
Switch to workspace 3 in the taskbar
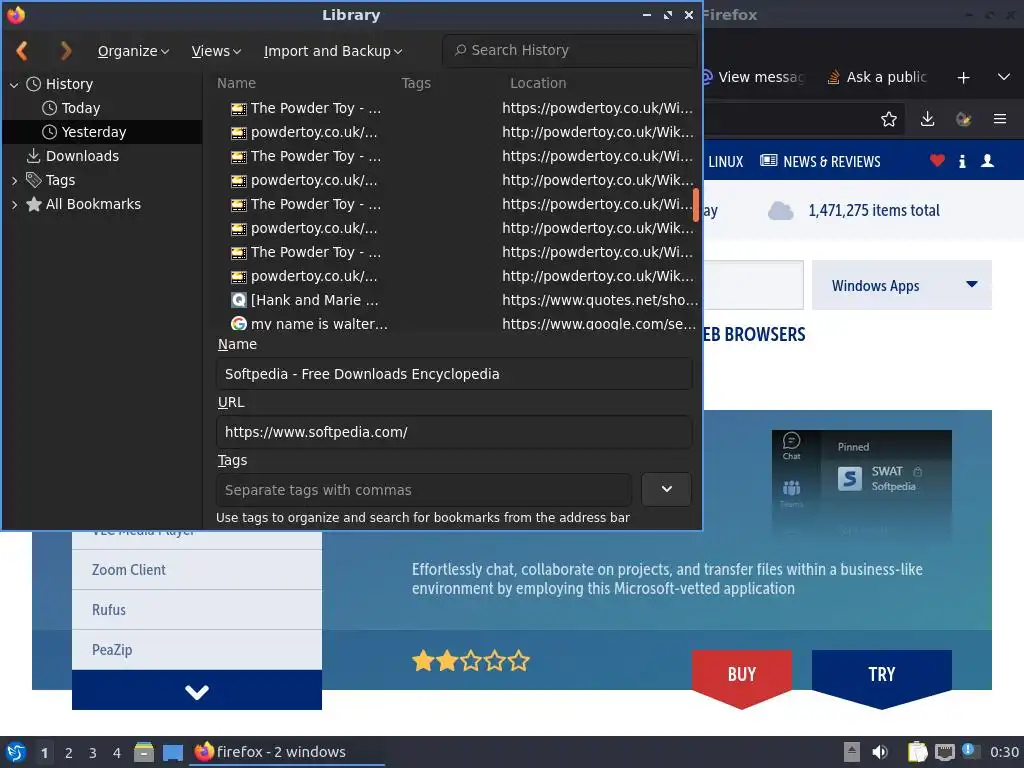[x=93, y=752]
